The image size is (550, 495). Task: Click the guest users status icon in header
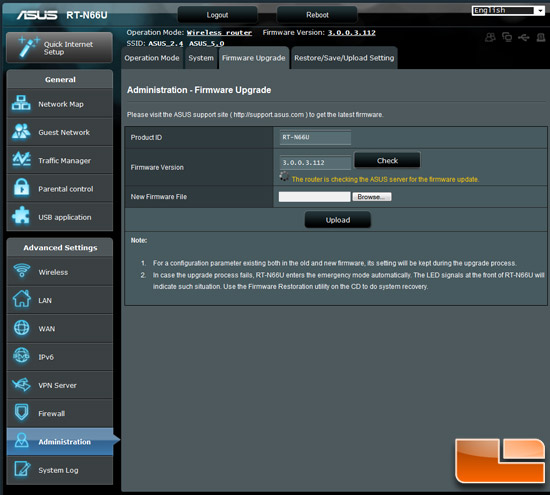pyautogui.click(x=490, y=37)
